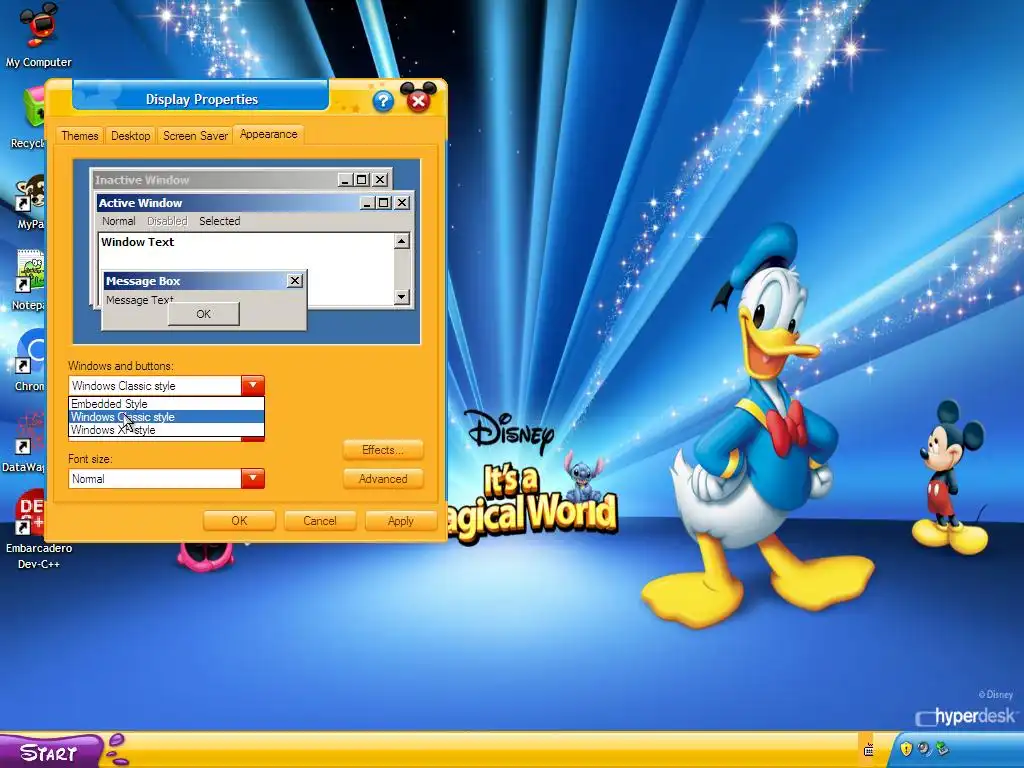1024x768 pixels.
Task: Click the preview scroll down arrow
Action: tap(402, 297)
